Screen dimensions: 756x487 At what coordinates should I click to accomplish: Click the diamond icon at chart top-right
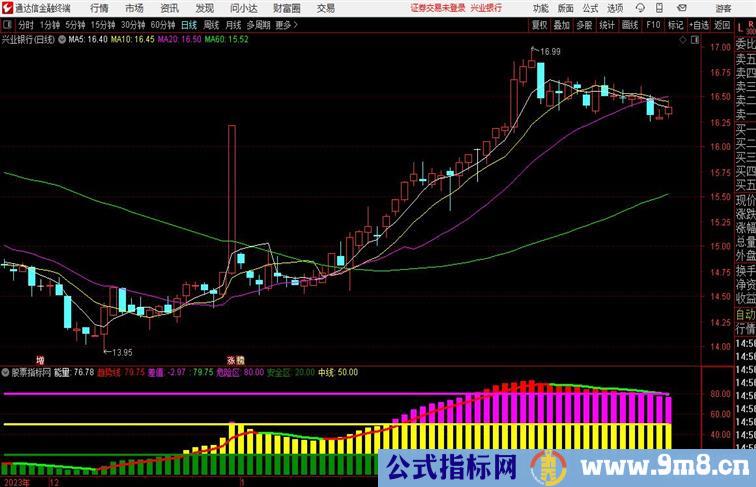tap(683, 40)
